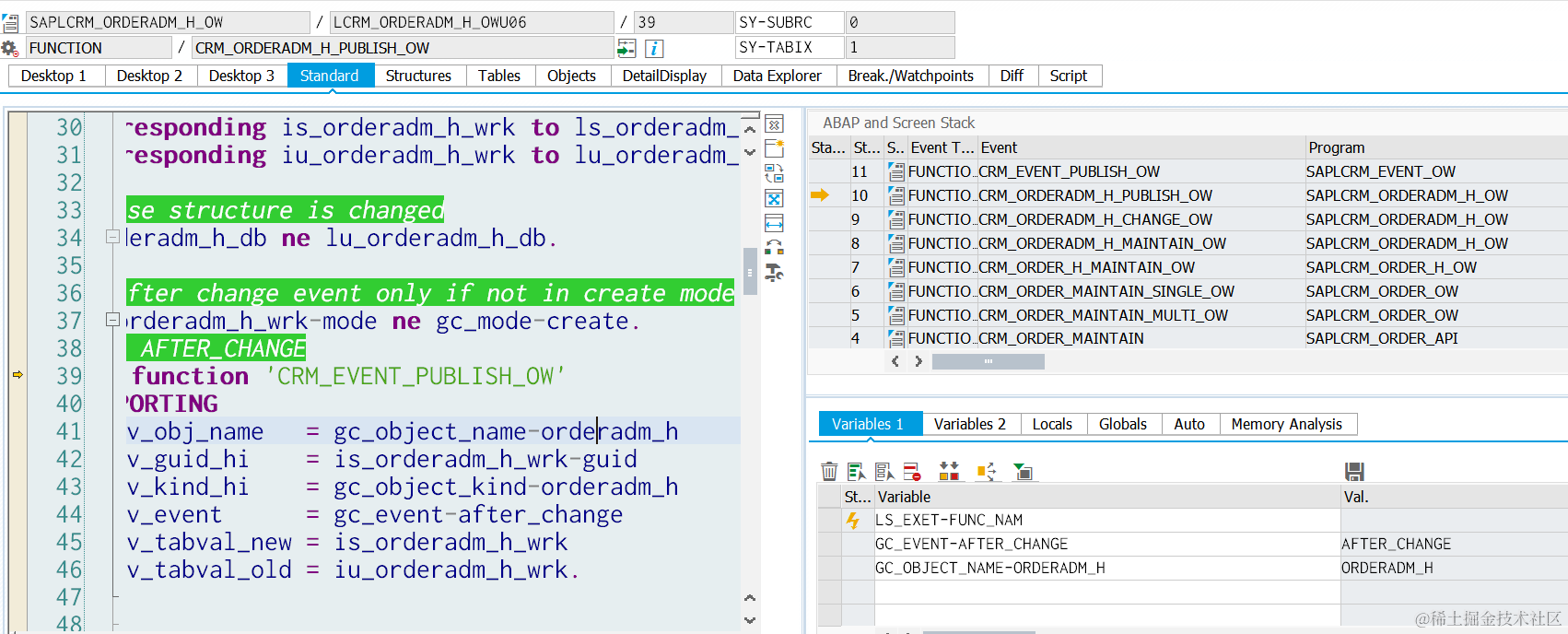Open the Structures tab
The height and width of the screenshot is (634, 1568).
point(419,76)
